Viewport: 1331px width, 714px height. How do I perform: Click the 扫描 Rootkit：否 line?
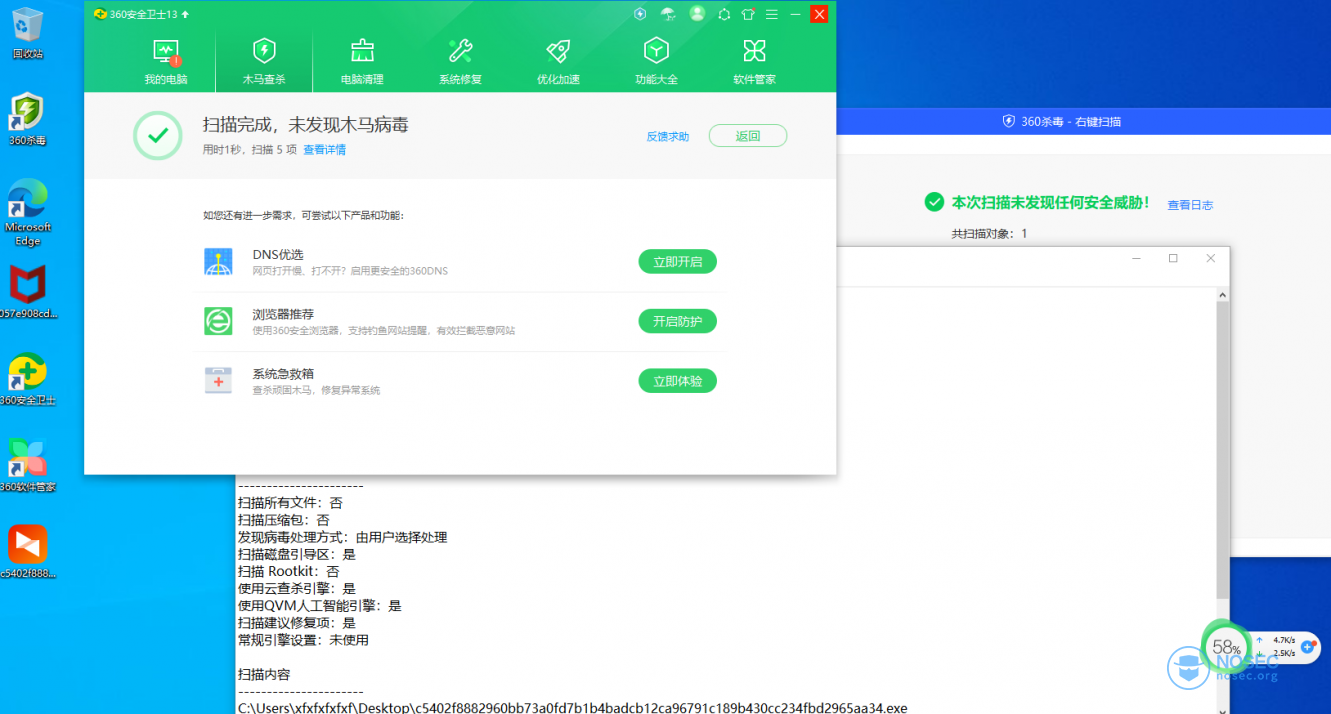289,571
